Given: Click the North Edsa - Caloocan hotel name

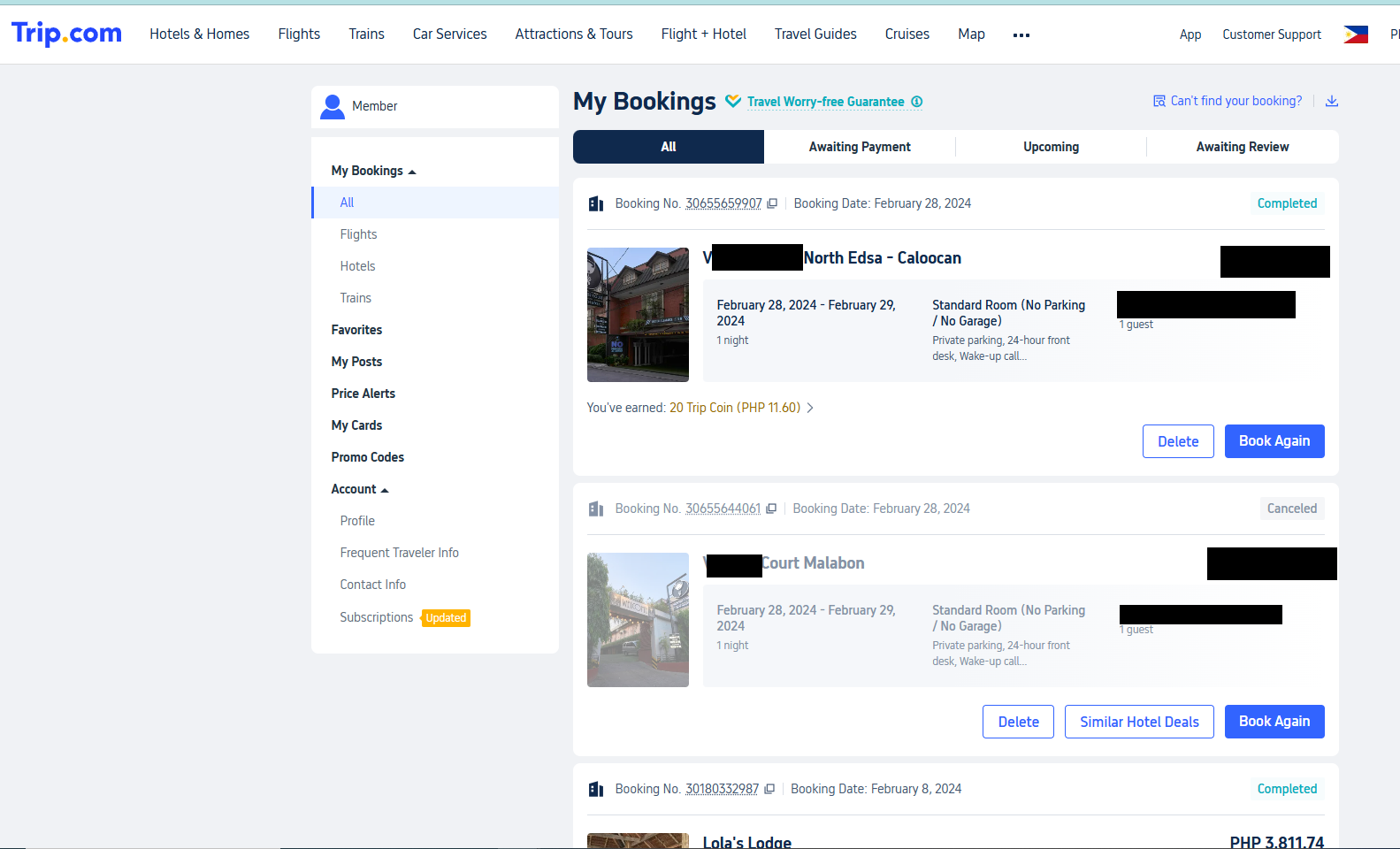Looking at the screenshot, I should coord(832,258).
